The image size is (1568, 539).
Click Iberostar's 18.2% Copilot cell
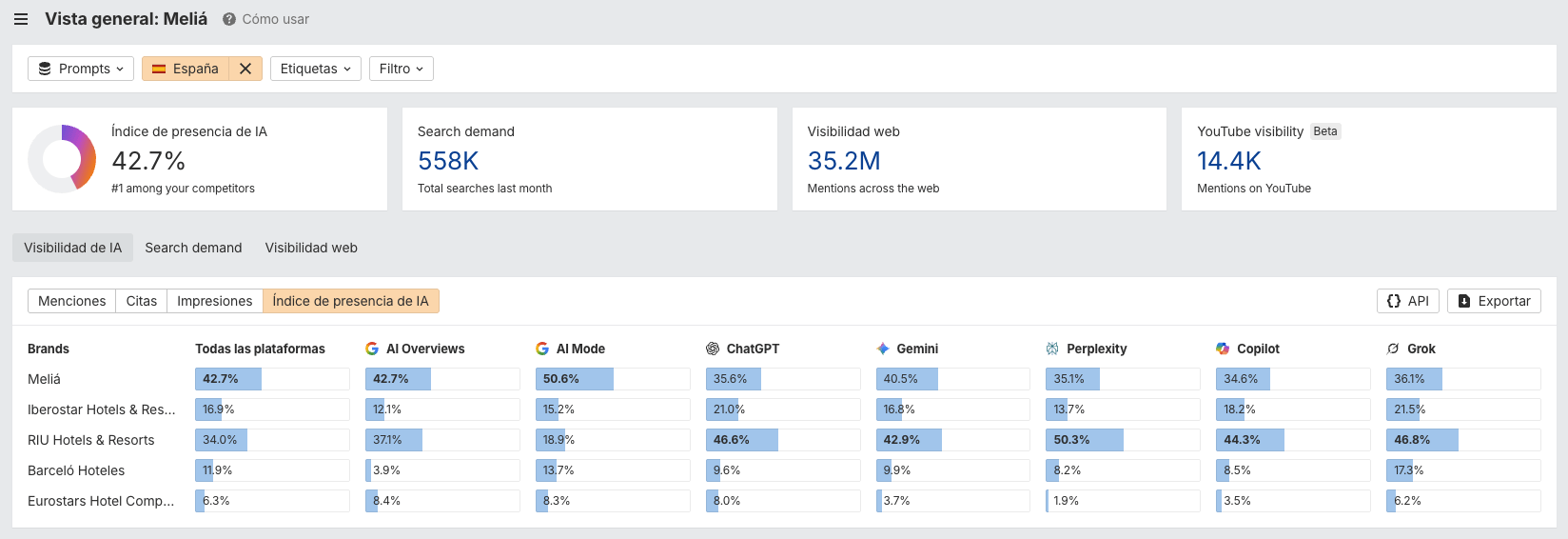tap(1293, 409)
